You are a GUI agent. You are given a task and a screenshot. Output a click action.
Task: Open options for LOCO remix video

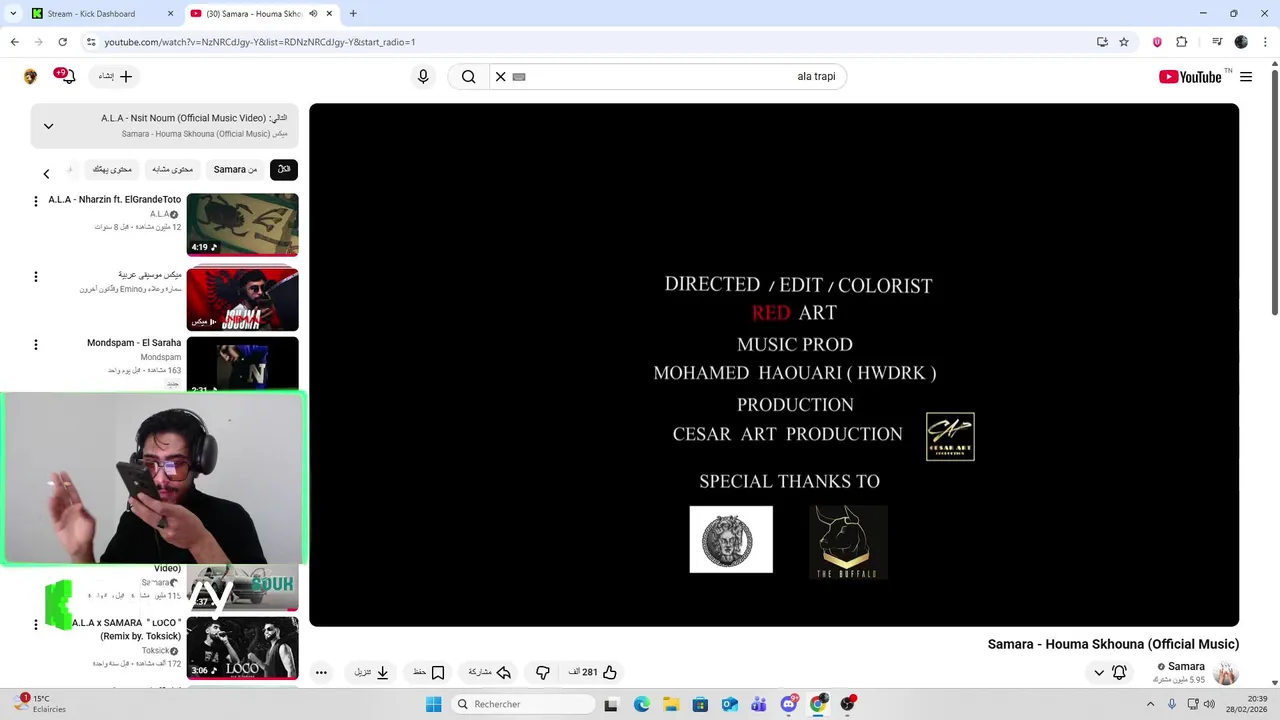tap(36, 625)
